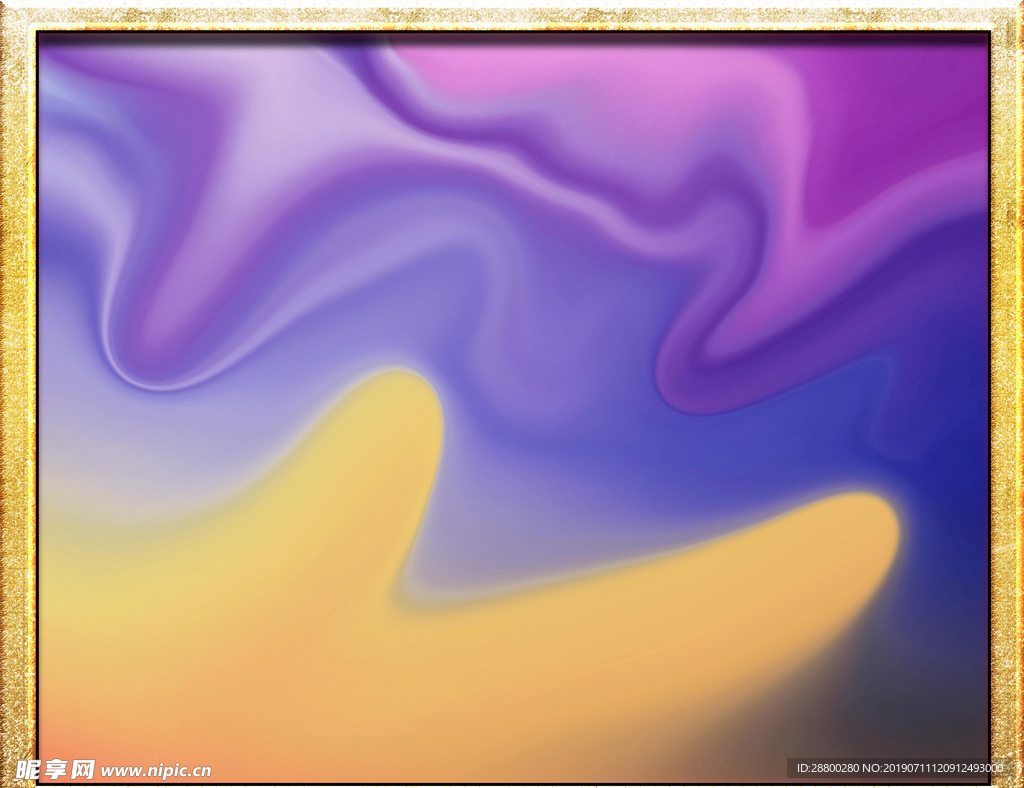Pick the peach-orange bottom-left area of painting

[x=90, y=730]
